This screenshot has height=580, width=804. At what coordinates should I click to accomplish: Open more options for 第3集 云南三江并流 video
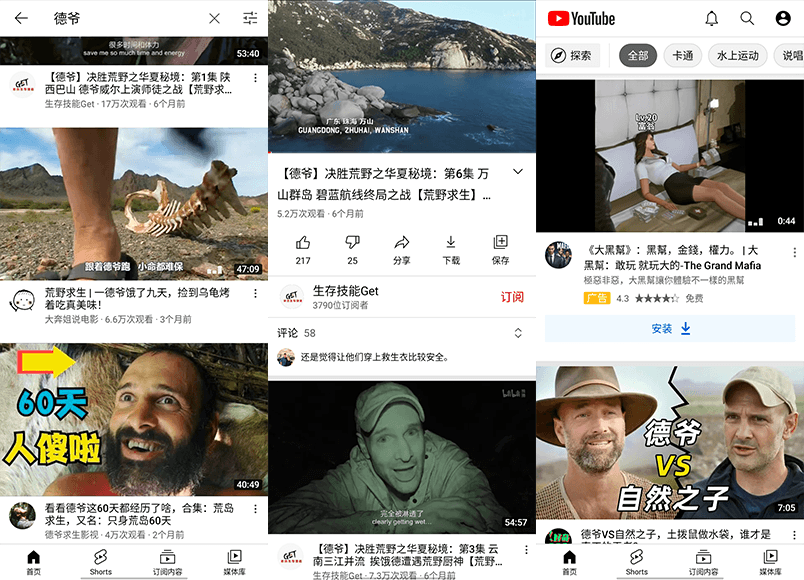526,550
